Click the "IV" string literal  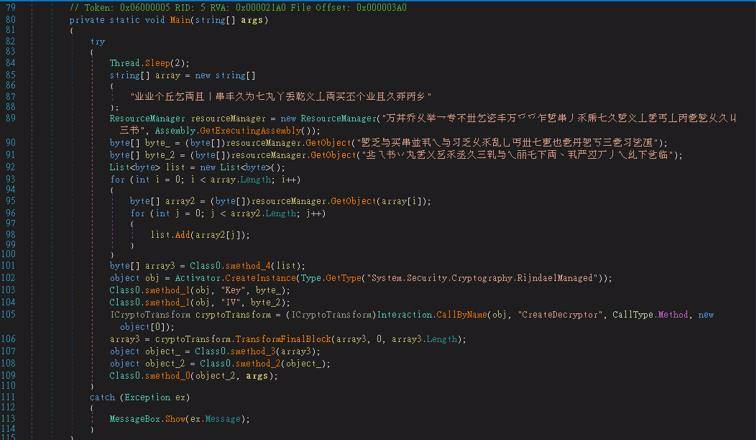coord(230,303)
